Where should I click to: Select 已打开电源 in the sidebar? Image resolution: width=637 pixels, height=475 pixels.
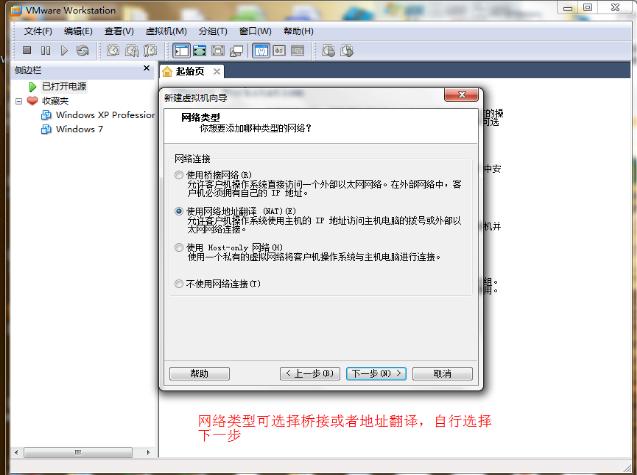pyautogui.click(x=64, y=87)
